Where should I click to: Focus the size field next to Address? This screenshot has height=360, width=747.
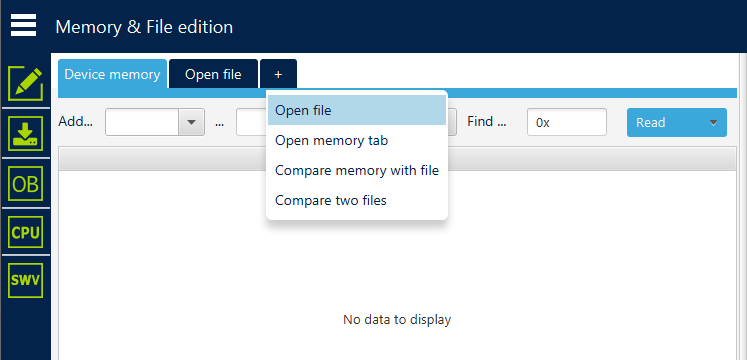click(x=251, y=122)
